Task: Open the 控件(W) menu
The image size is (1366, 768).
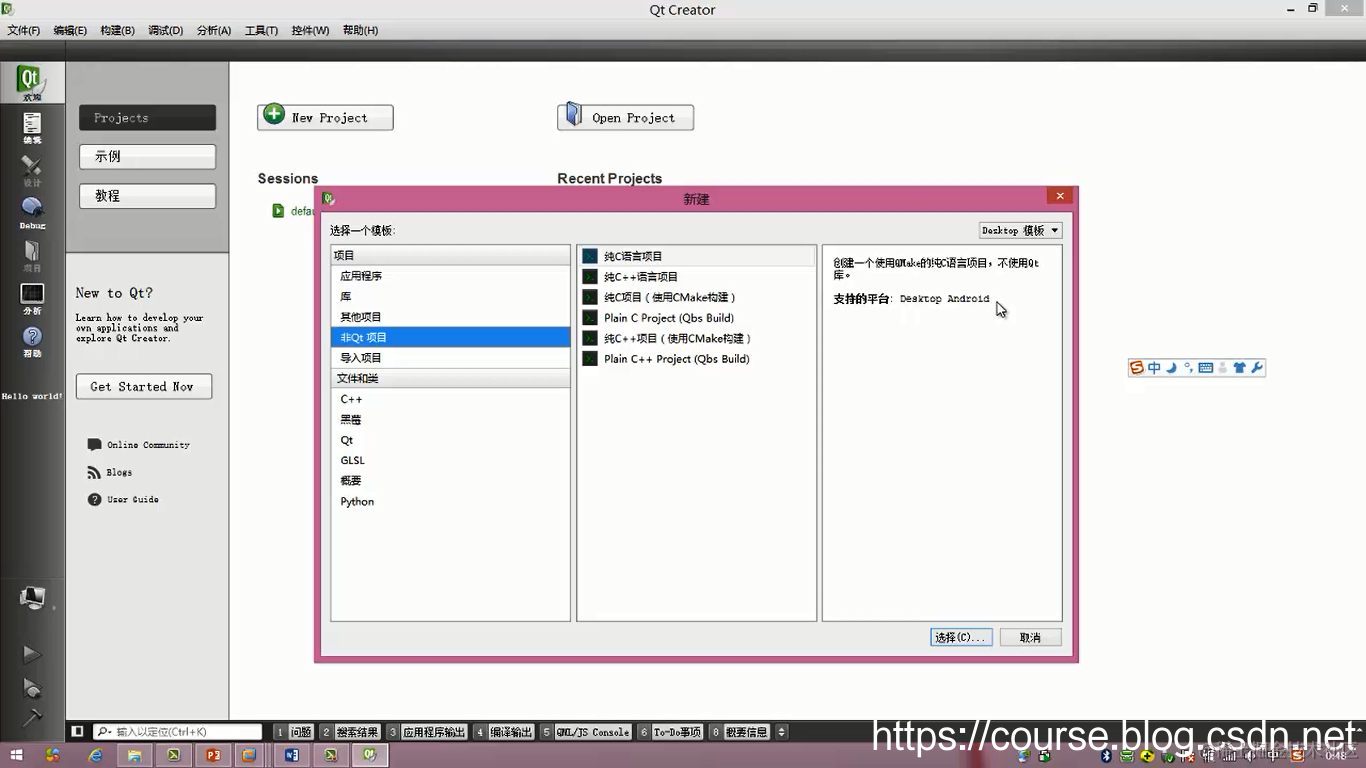Action: 310,30
